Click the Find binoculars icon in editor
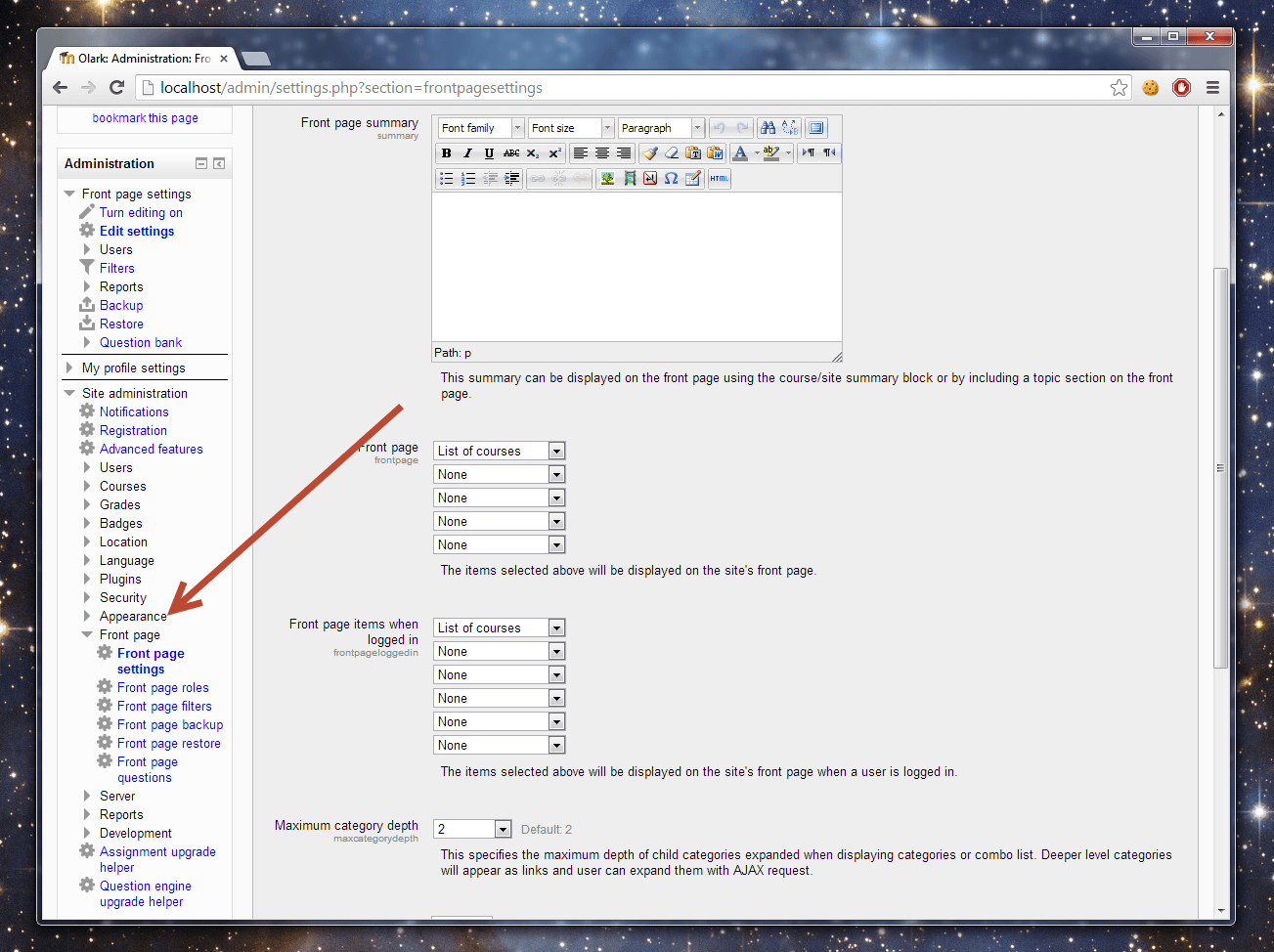 (769, 128)
